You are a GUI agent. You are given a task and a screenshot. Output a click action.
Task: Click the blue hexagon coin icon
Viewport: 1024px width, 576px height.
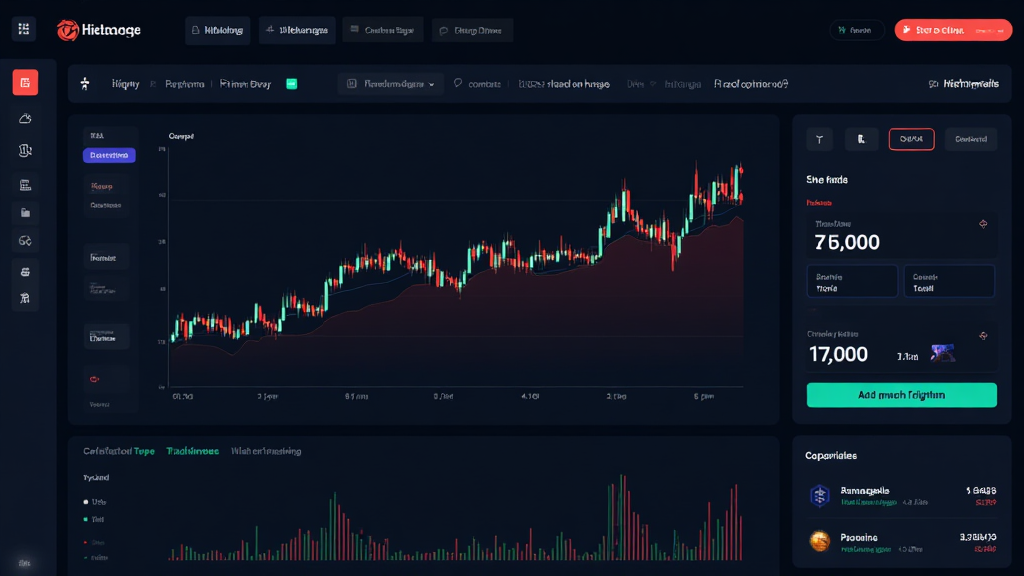click(x=819, y=495)
